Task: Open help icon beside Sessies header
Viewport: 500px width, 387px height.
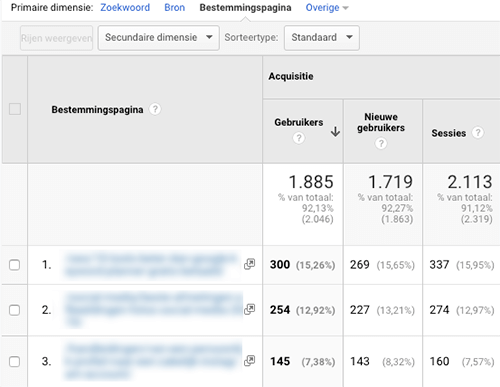Action: [478, 132]
